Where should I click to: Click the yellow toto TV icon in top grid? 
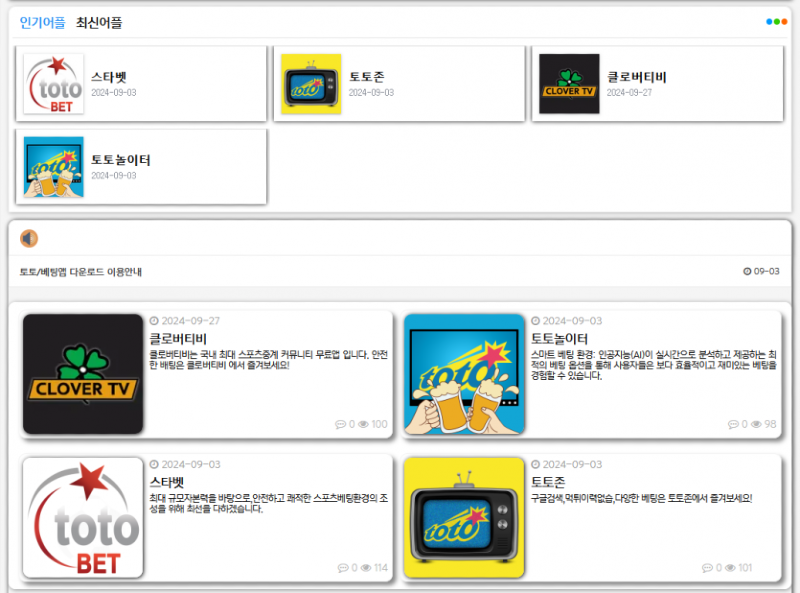click(x=311, y=84)
